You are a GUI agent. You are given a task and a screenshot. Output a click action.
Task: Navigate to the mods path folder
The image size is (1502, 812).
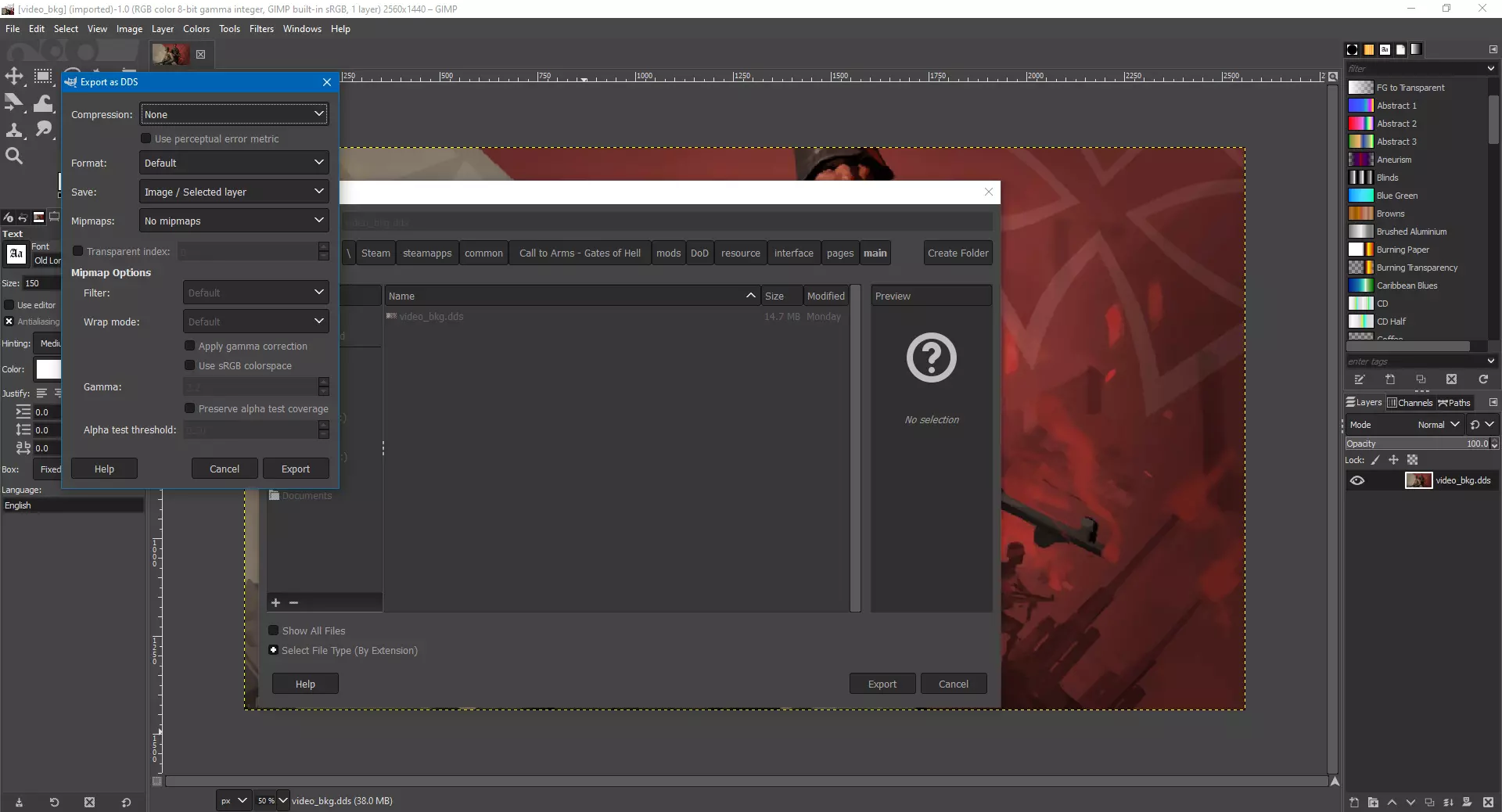pos(668,253)
